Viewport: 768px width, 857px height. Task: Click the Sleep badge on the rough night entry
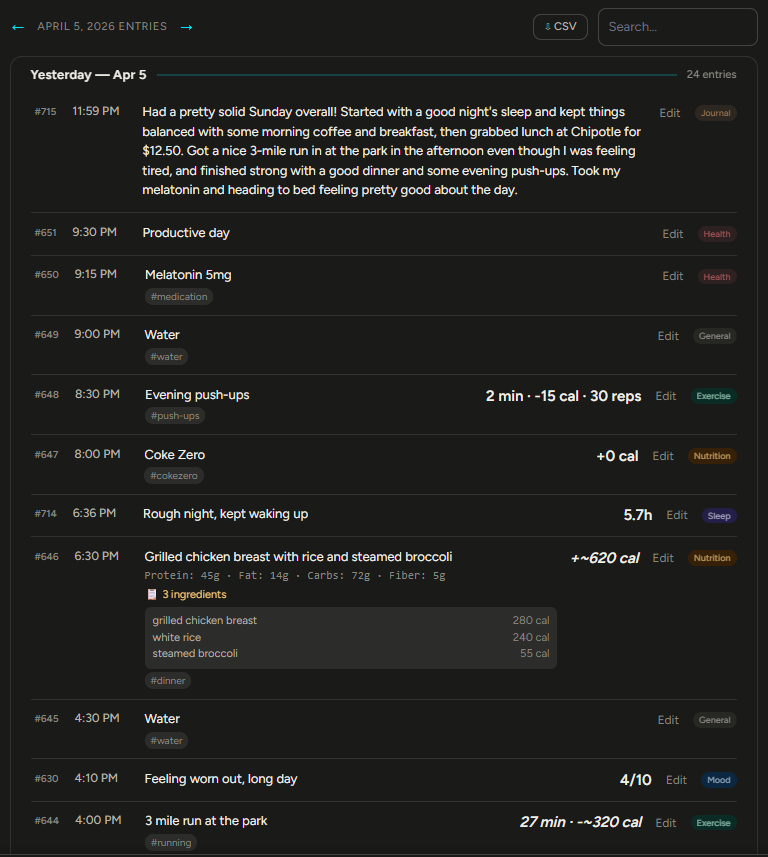718,515
